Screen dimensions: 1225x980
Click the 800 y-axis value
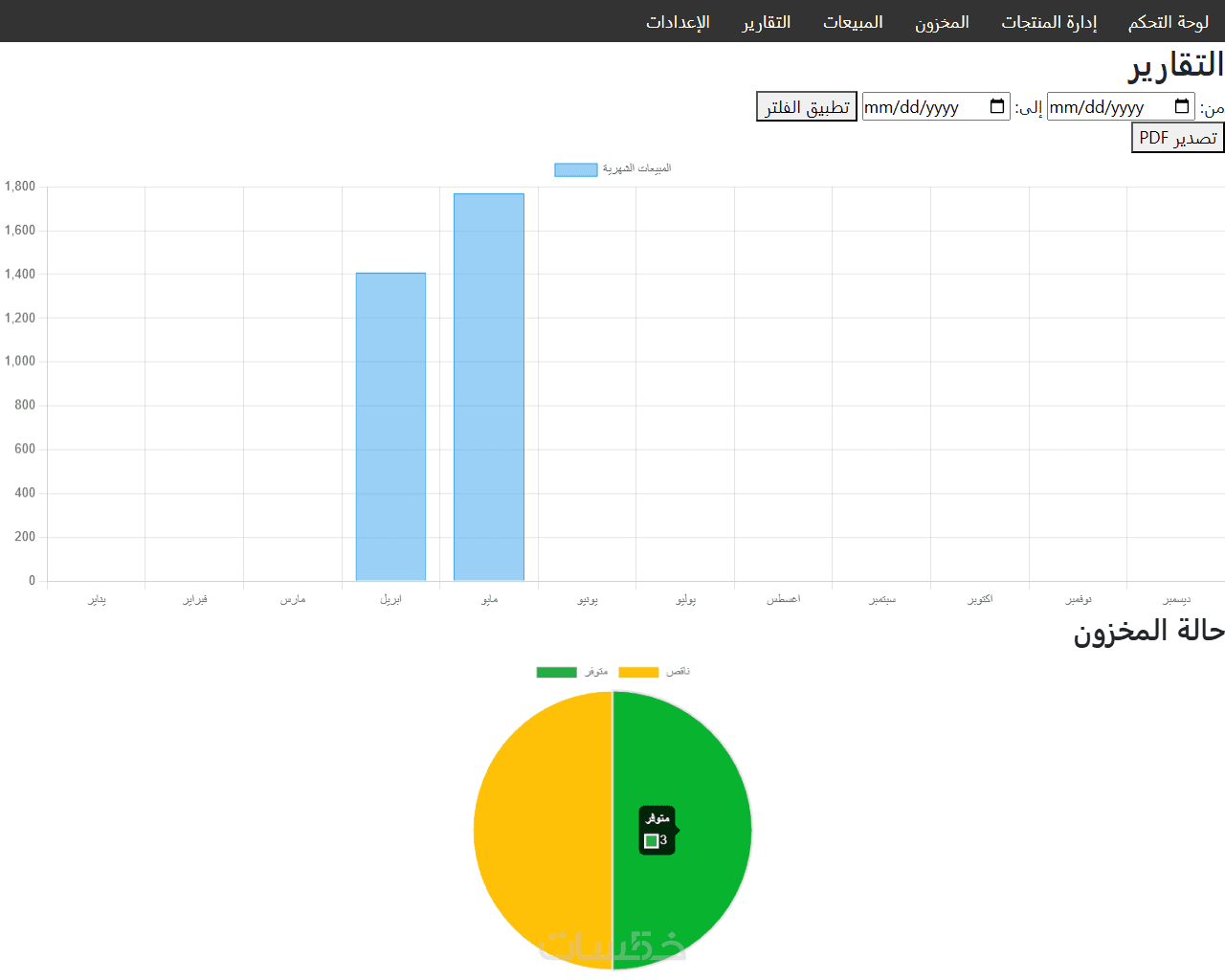point(25,405)
